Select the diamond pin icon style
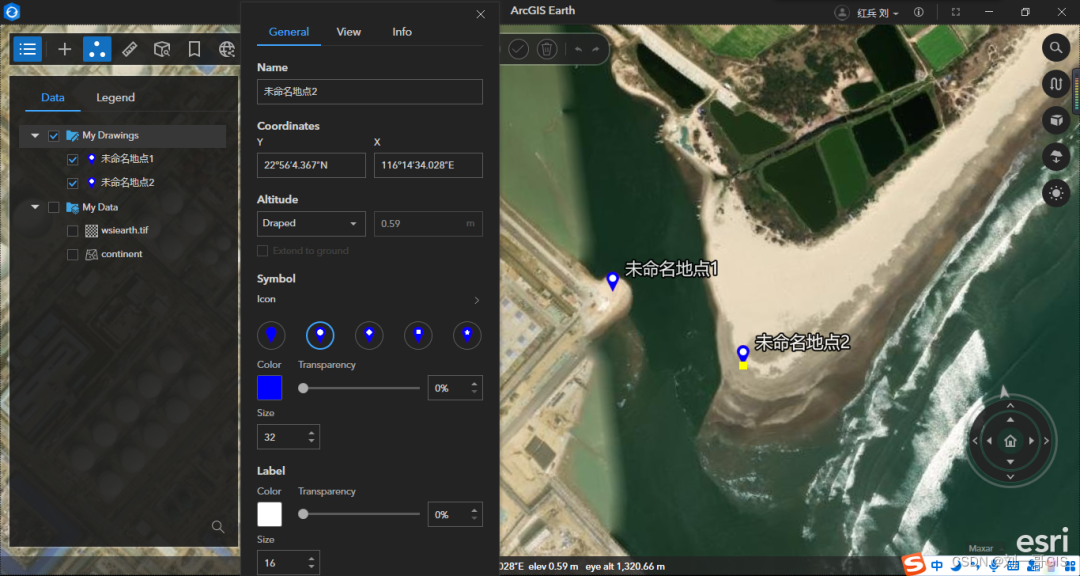Viewport: 1080px width, 576px height. pos(369,336)
